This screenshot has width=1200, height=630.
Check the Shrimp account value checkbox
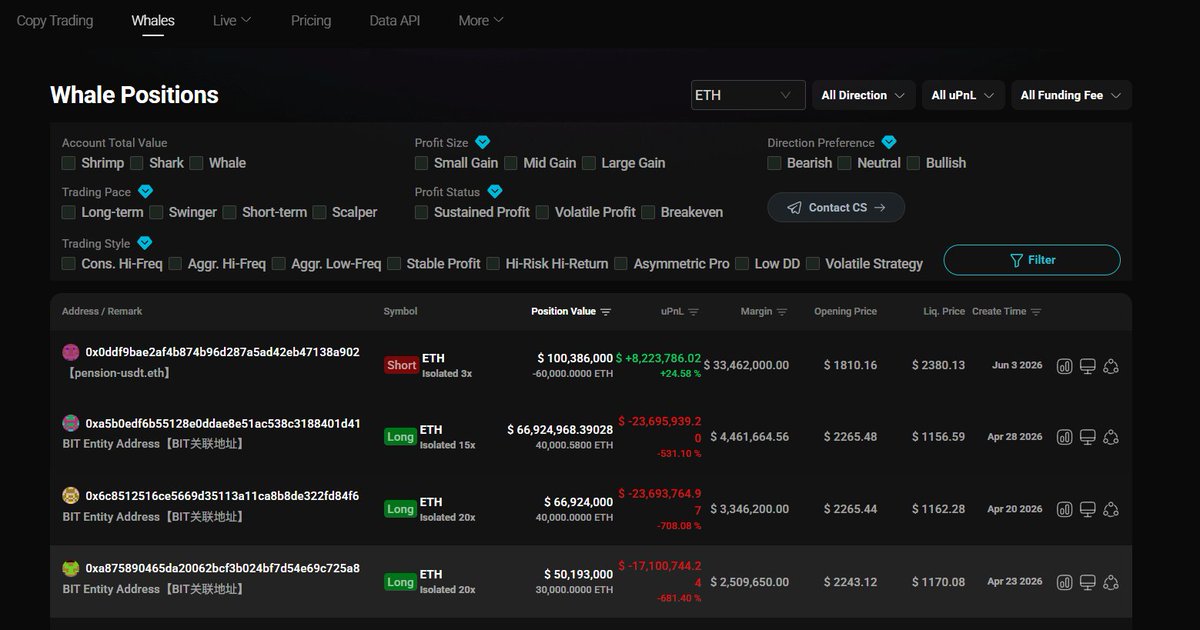coord(69,163)
